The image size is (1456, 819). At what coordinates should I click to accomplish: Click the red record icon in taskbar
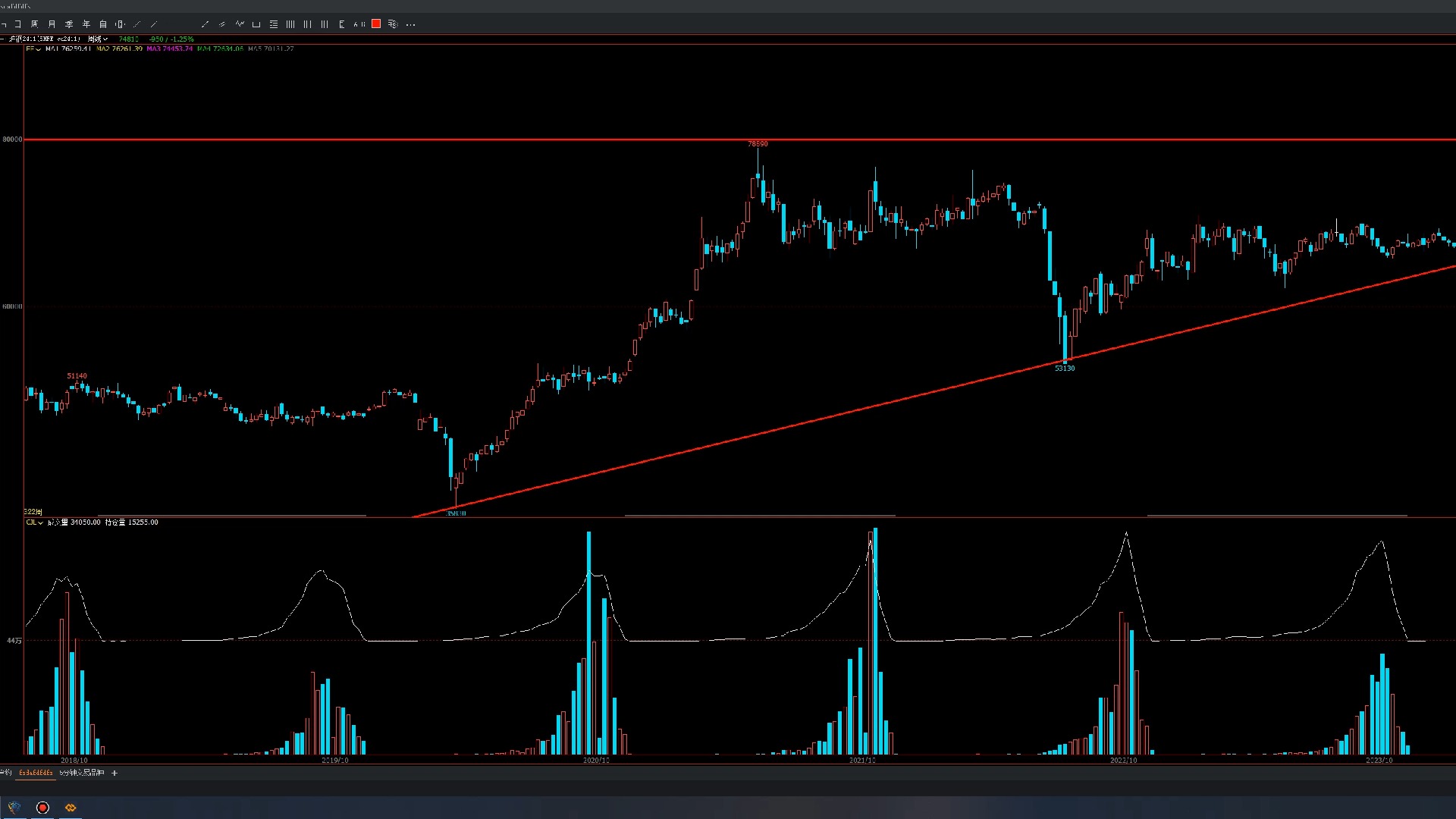[x=42, y=808]
